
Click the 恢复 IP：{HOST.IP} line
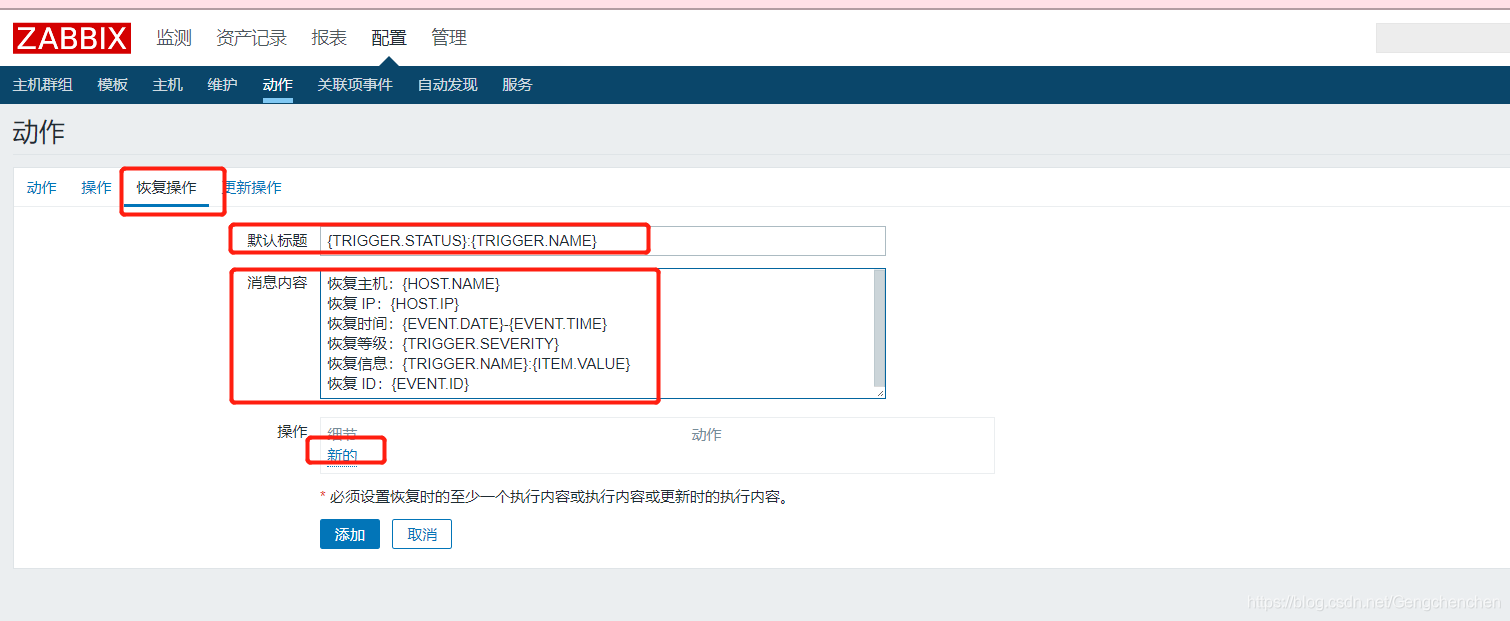393,304
